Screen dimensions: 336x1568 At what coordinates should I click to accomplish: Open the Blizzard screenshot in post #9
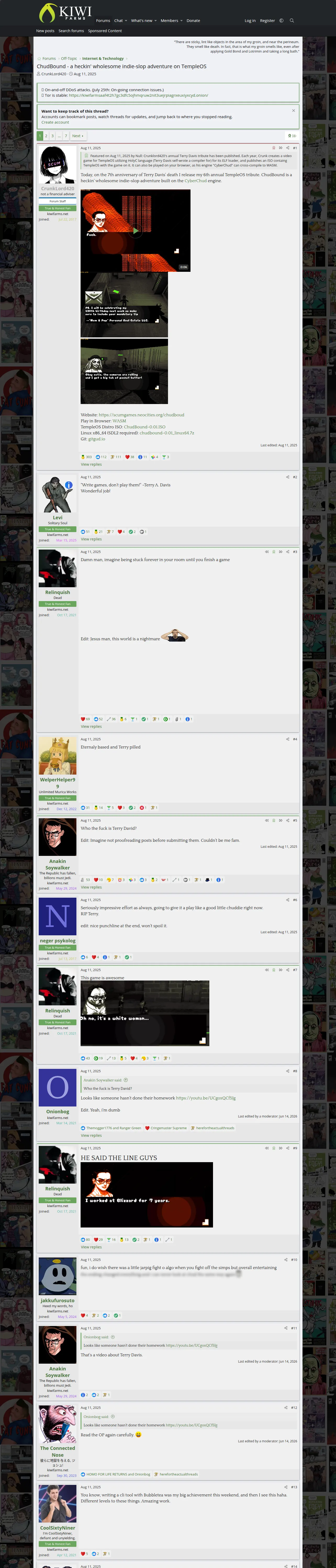click(147, 1195)
